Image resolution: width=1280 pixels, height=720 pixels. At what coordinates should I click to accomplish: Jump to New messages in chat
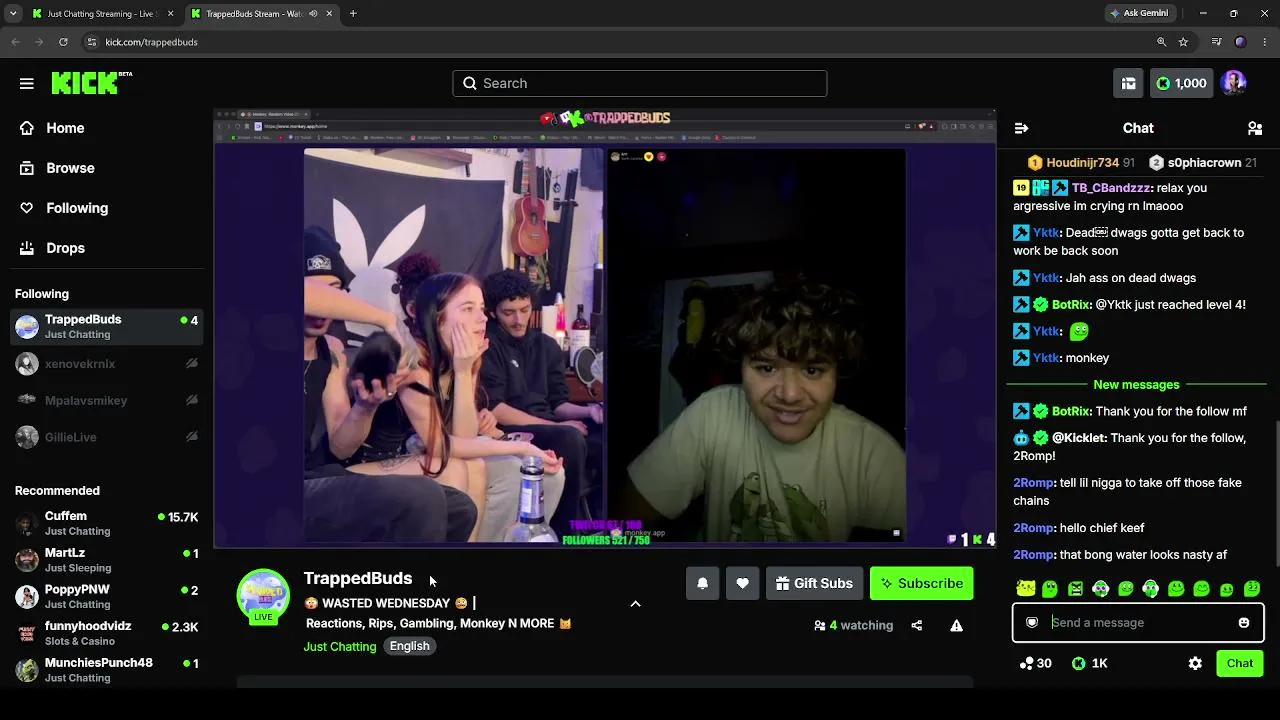pyautogui.click(x=1136, y=384)
